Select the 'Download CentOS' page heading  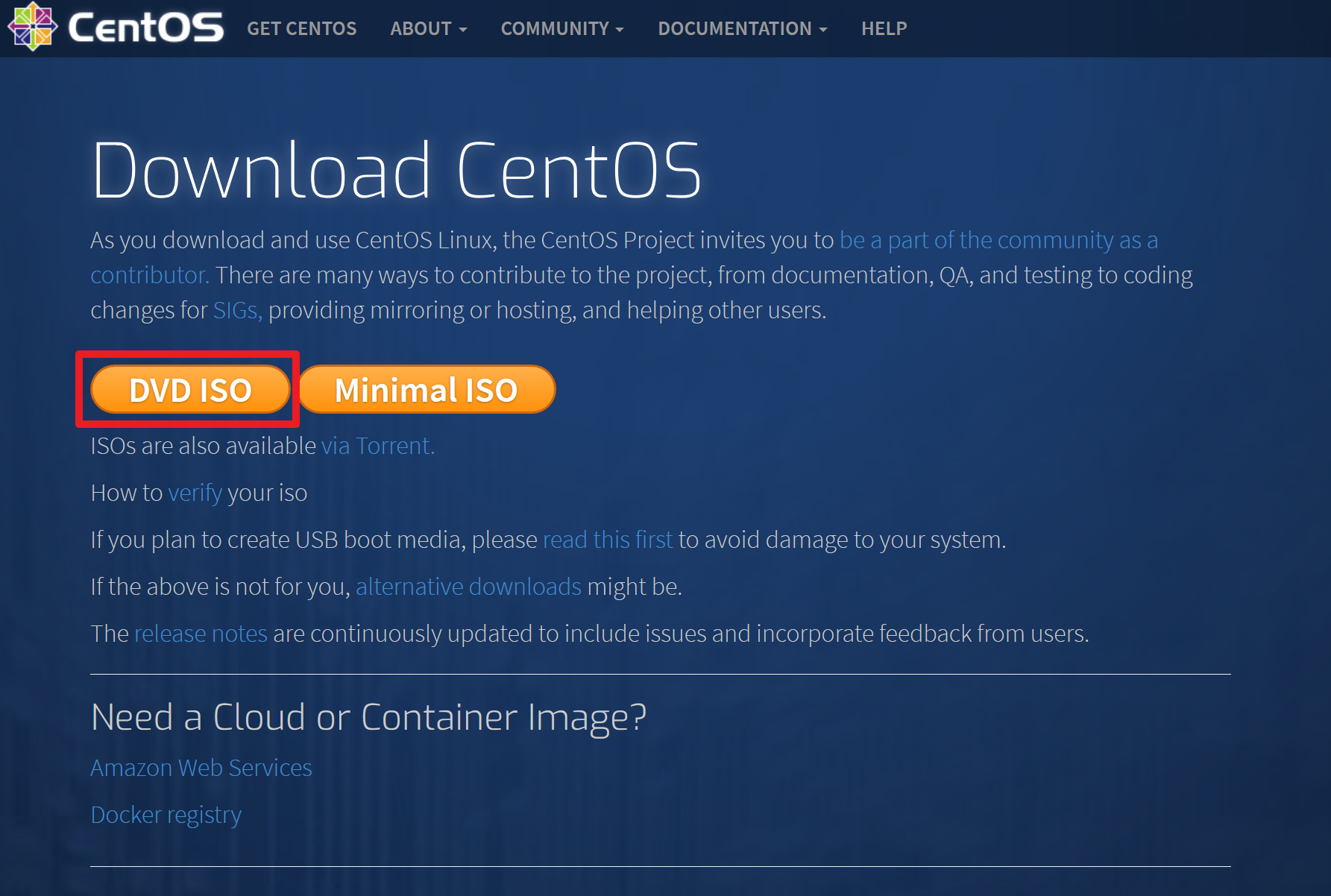tap(397, 170)
